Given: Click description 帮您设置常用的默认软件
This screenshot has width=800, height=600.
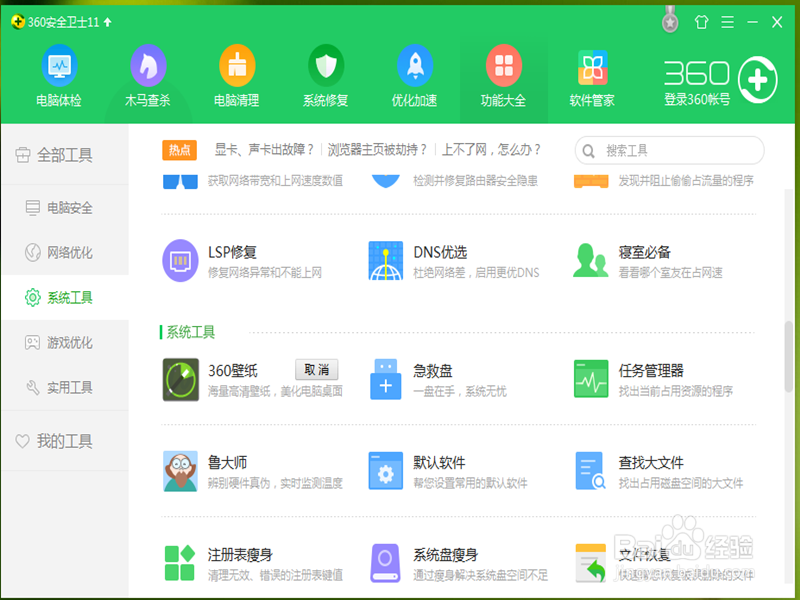Looking at the screenshot, I should pos(470,483).
